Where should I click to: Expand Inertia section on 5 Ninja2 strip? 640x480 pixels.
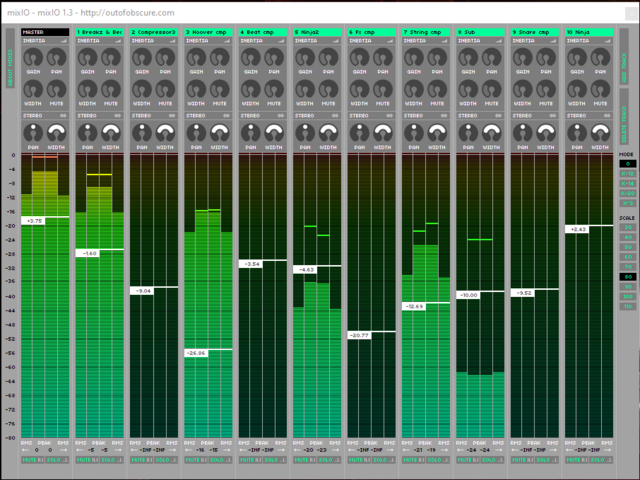(336, 41)
